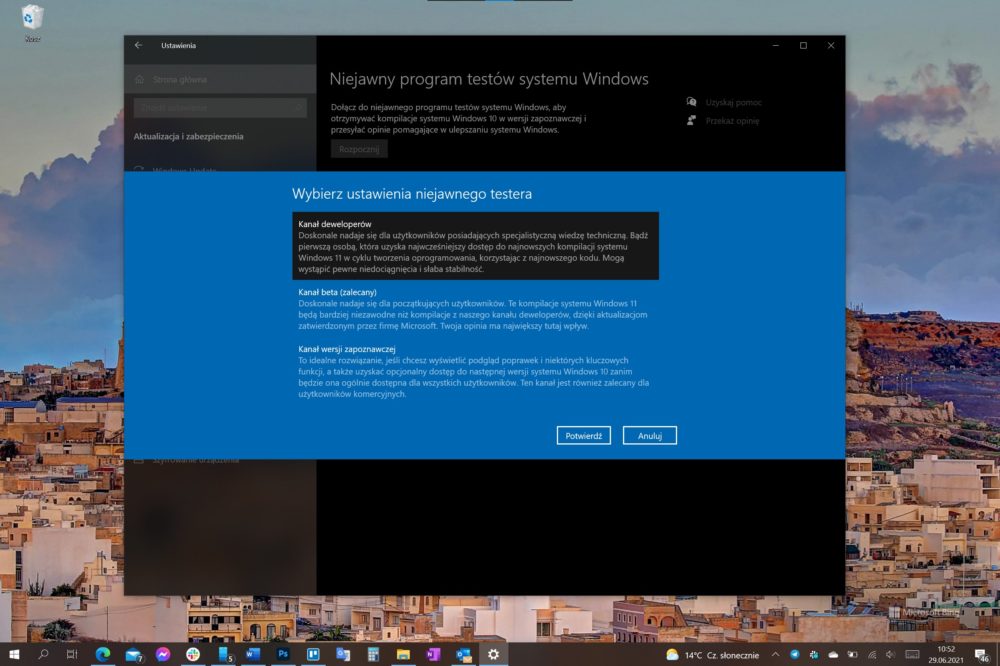Screen dimensions: 1000x666
Task: Click the Aktualizacja i zabezpieczenia sidebar heading
Action: (x=189, y=137)
